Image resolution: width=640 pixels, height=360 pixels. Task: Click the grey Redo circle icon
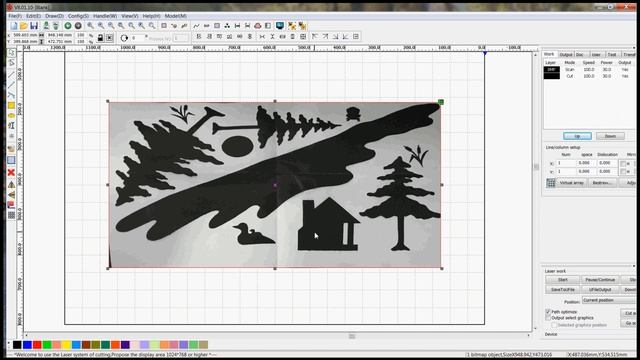78,26
